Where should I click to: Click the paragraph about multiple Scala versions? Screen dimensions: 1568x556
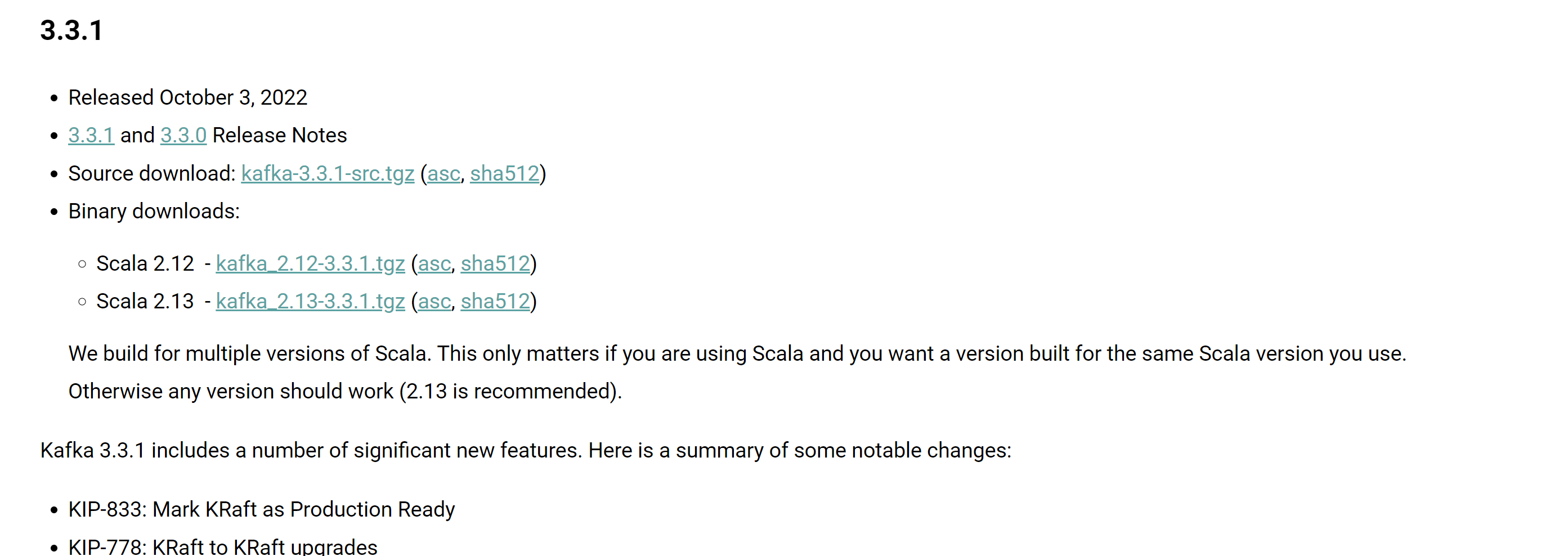click(x=737, y=353)
